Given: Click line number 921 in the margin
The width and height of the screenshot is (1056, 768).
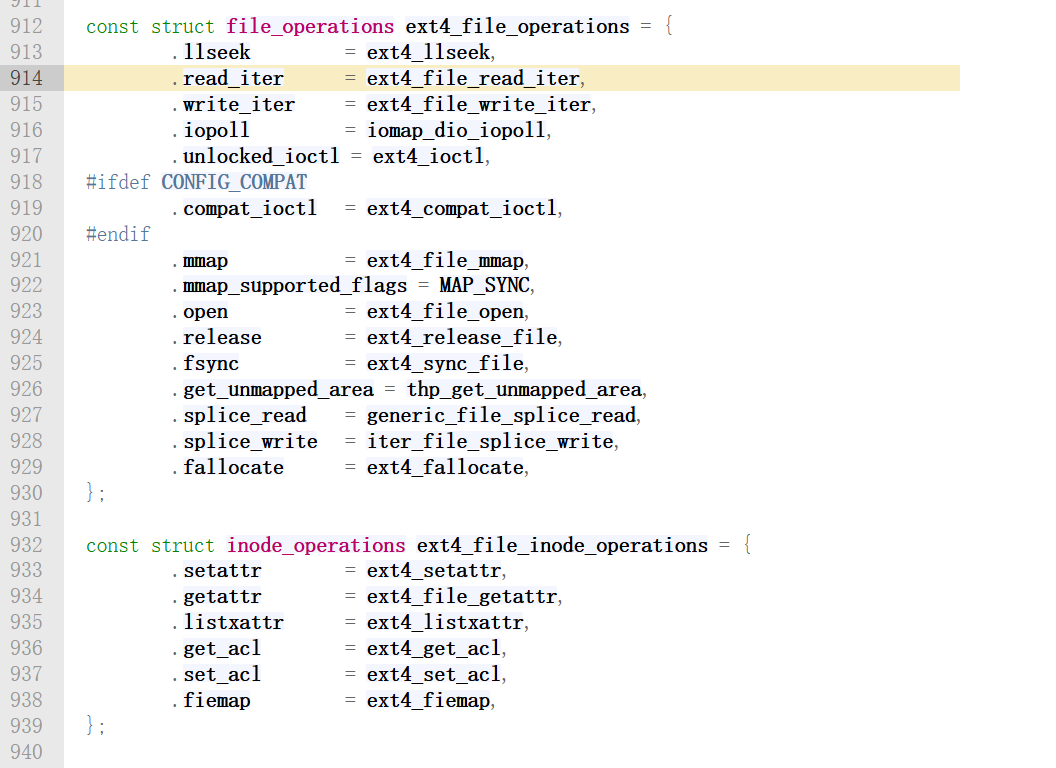Looking at the screenshot, I should (27, 260).
